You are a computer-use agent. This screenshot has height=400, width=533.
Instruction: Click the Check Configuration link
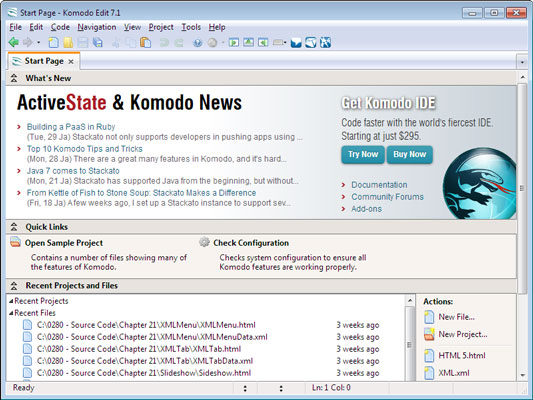pyautogui.click(x=251, y=243)
